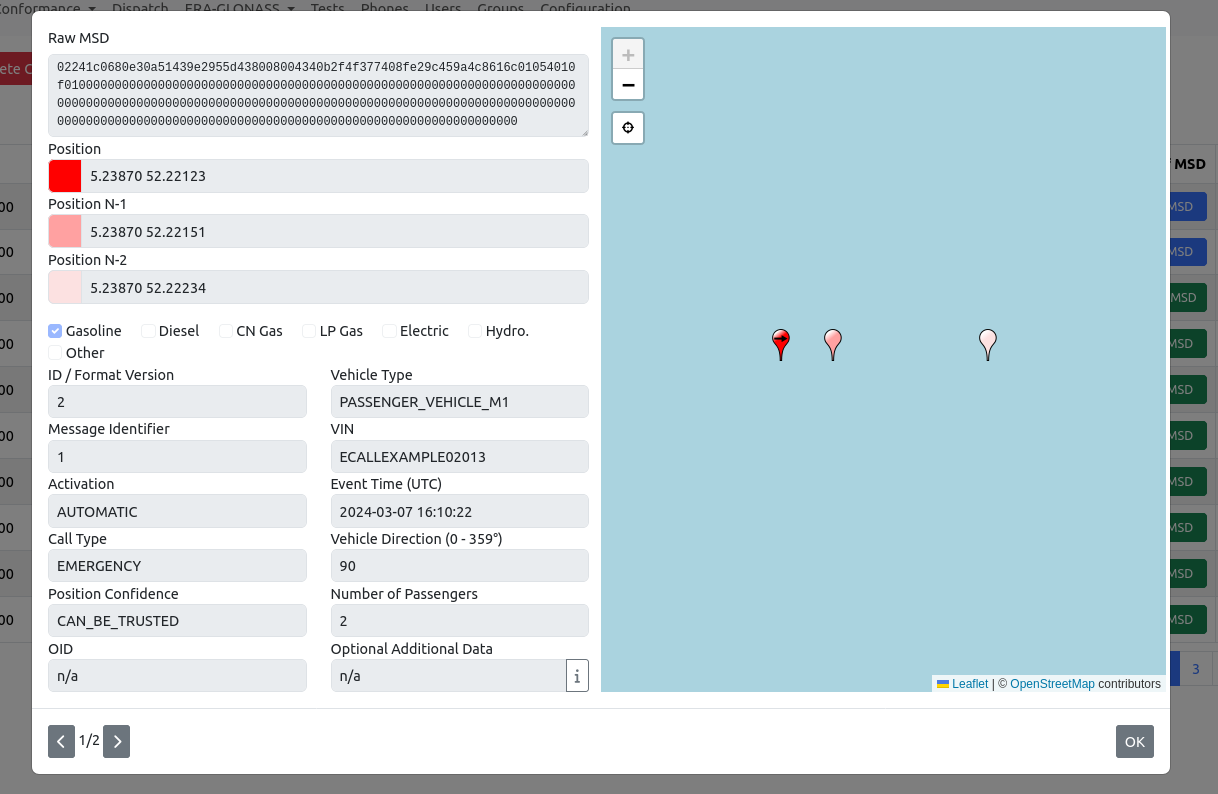The width and height of the screenshot is (1218, 794).
Task: Click the Leaflet attribution flag icon
Action: (942, 683)
